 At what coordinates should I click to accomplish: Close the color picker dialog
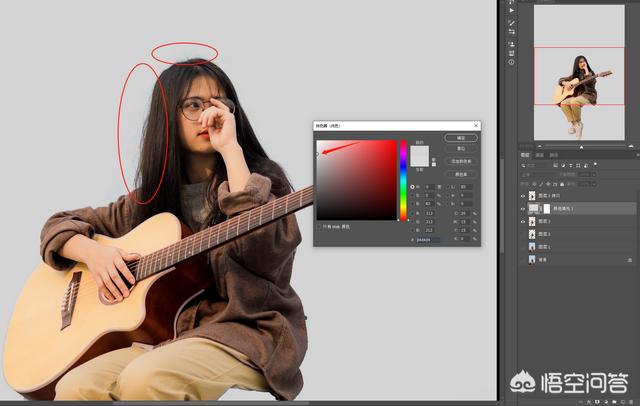pos(476,126)
